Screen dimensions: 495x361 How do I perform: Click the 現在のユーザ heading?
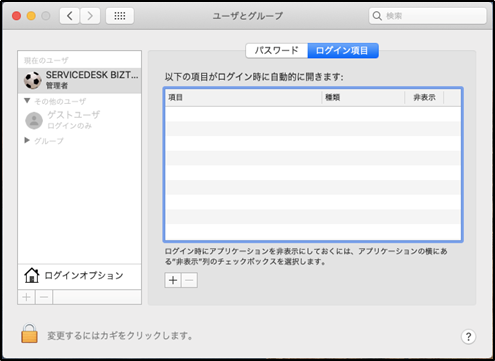pyautogui.click(x=46, y=60)
